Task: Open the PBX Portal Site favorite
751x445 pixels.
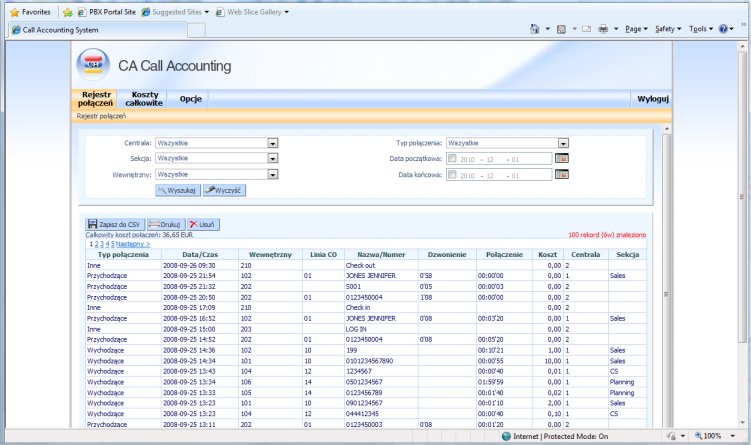Action: [107, 12]
